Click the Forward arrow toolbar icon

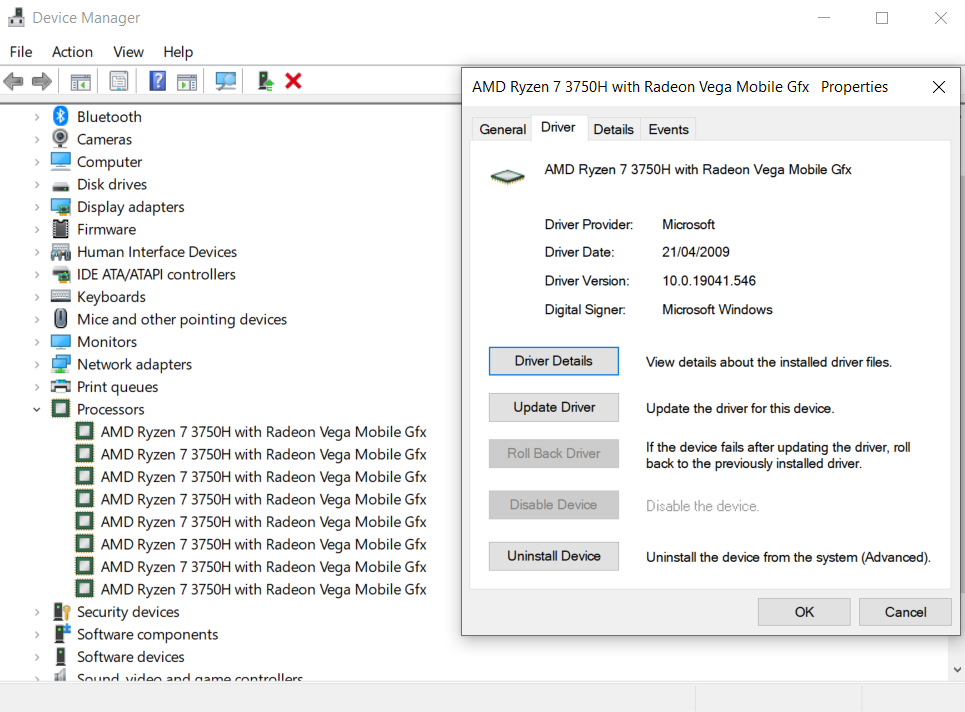(41, 81)
